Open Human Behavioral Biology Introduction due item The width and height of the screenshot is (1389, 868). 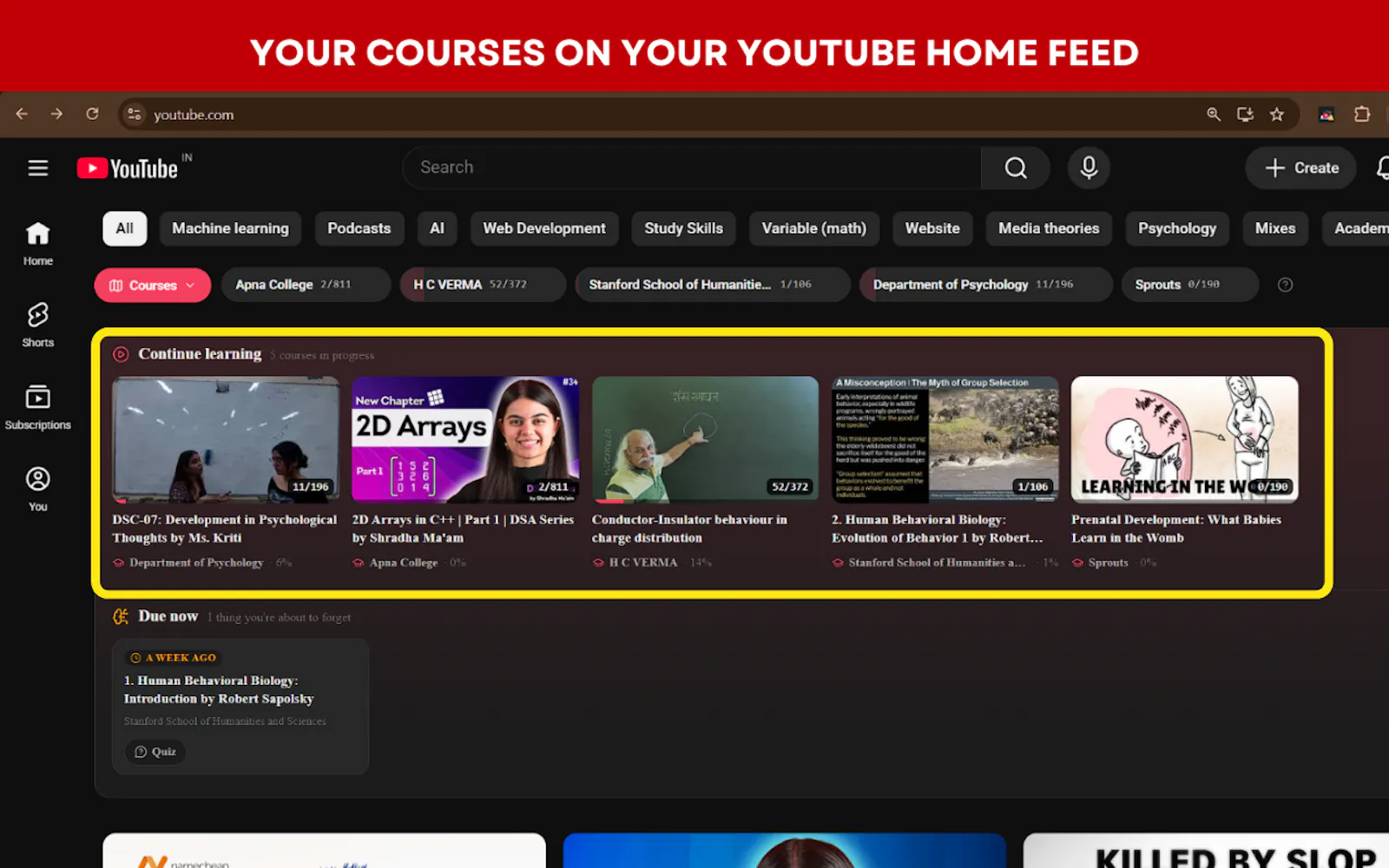click(x=240, y=706)
